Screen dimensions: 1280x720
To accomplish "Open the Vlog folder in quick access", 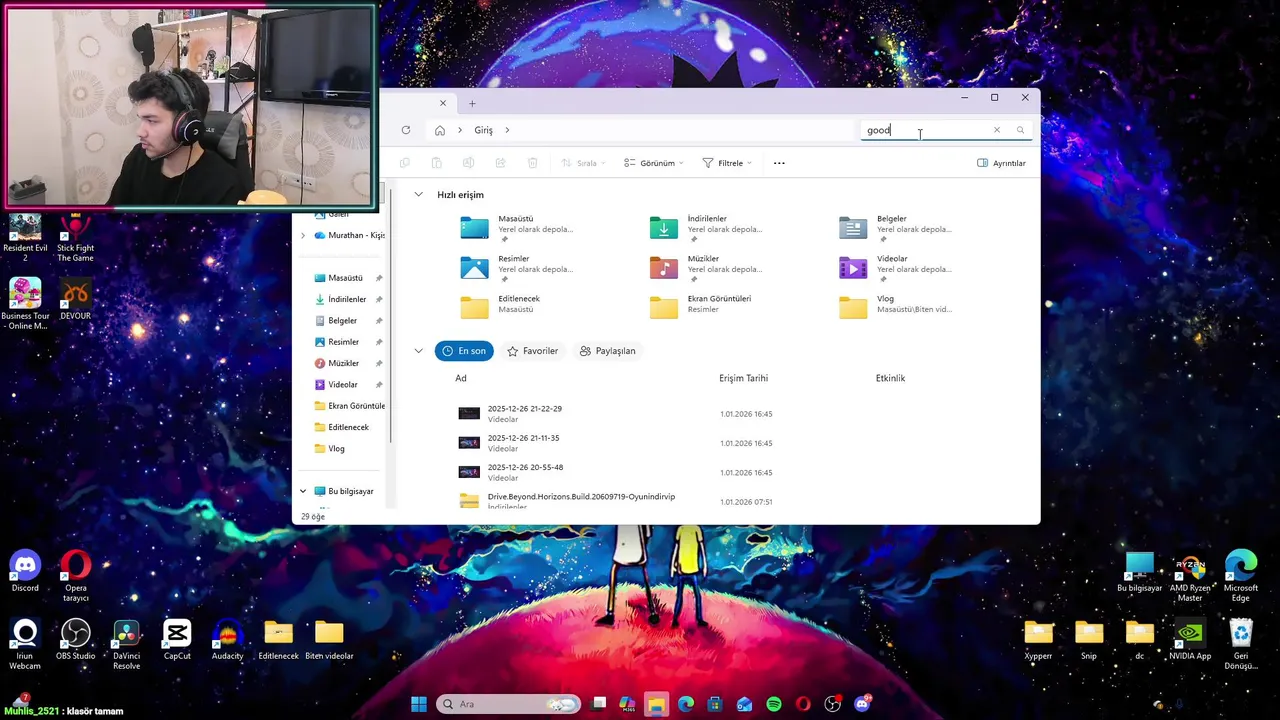I will pos(895,306).
